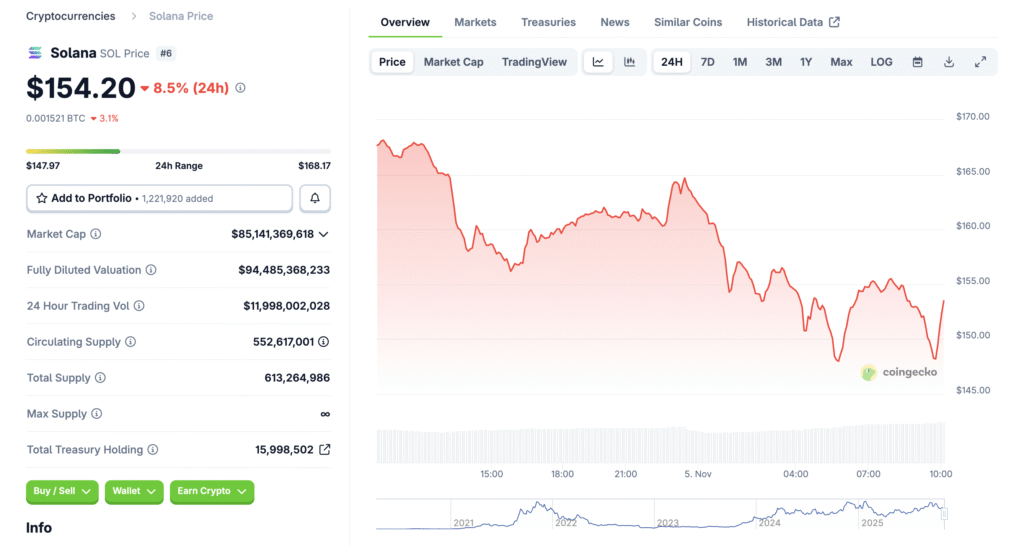This screenshot has height=546, width=1024.
Task: Toggle LOG scale on the chart
Action: tap(881, 62)
